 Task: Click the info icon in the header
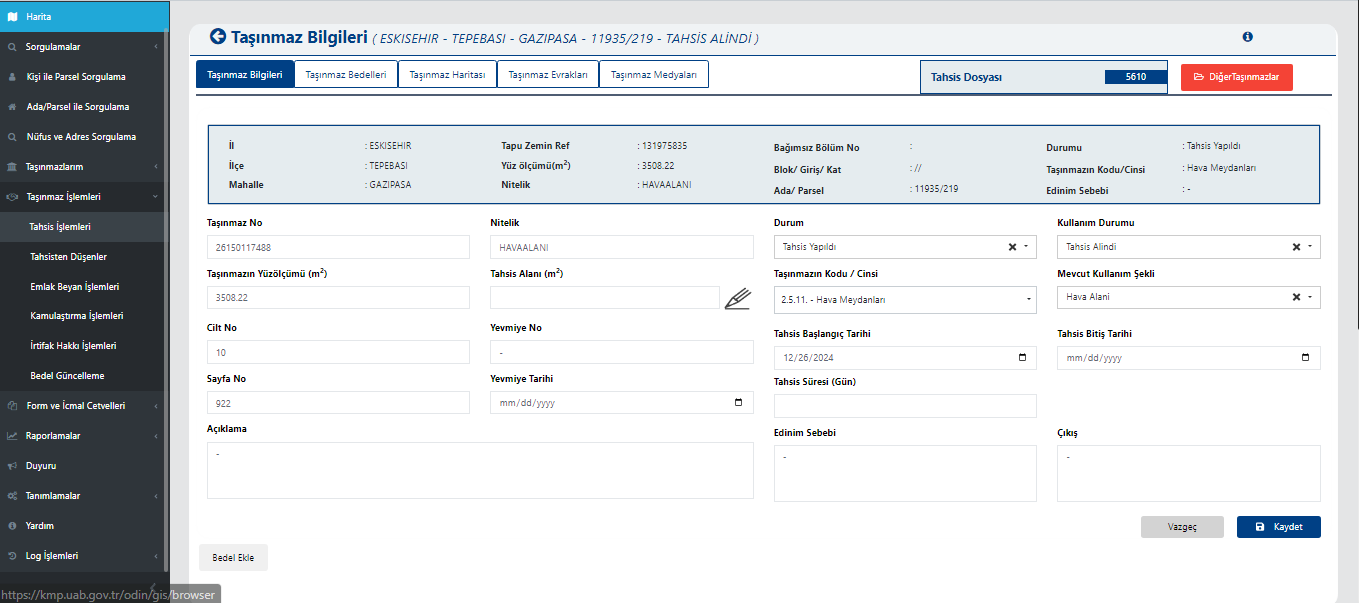coord(1247,37)
